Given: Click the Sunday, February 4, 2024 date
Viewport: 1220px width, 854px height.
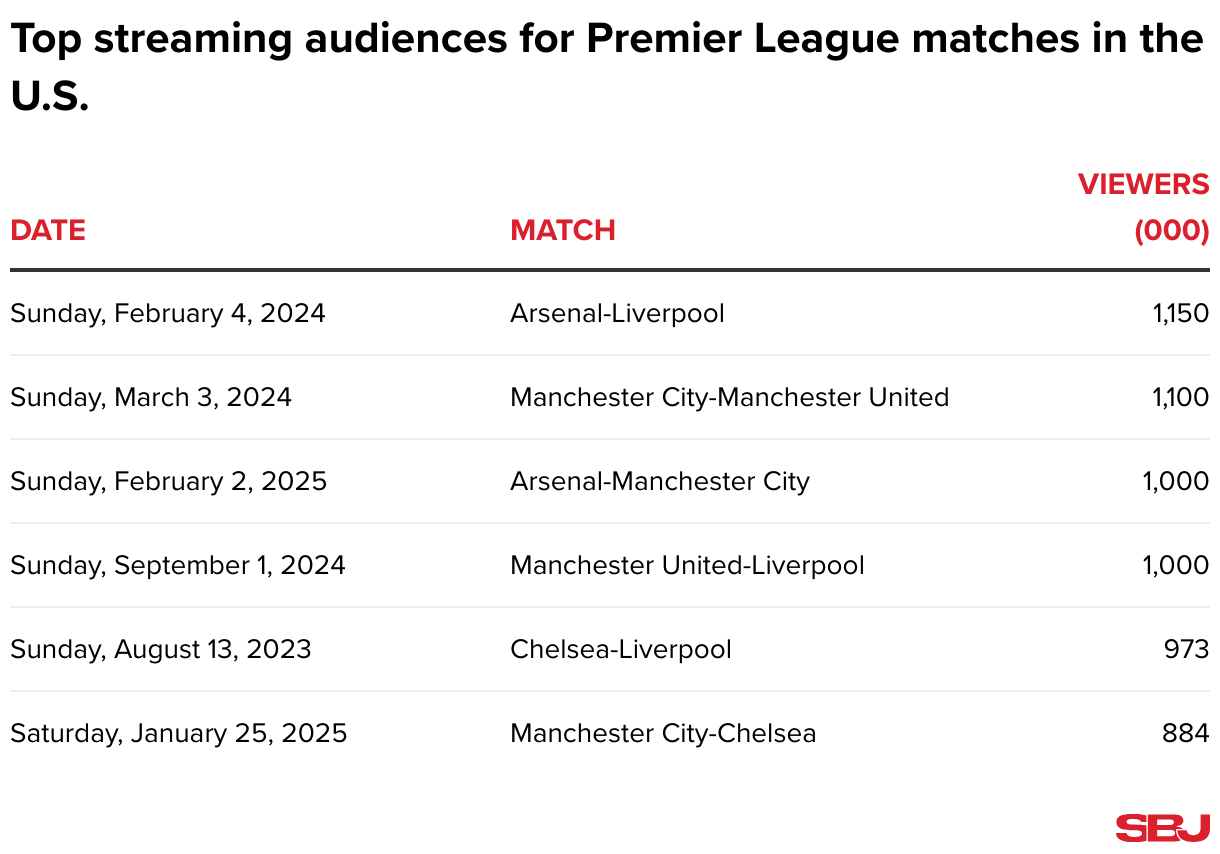Looking at the screenshot, I should click(168, 313).
